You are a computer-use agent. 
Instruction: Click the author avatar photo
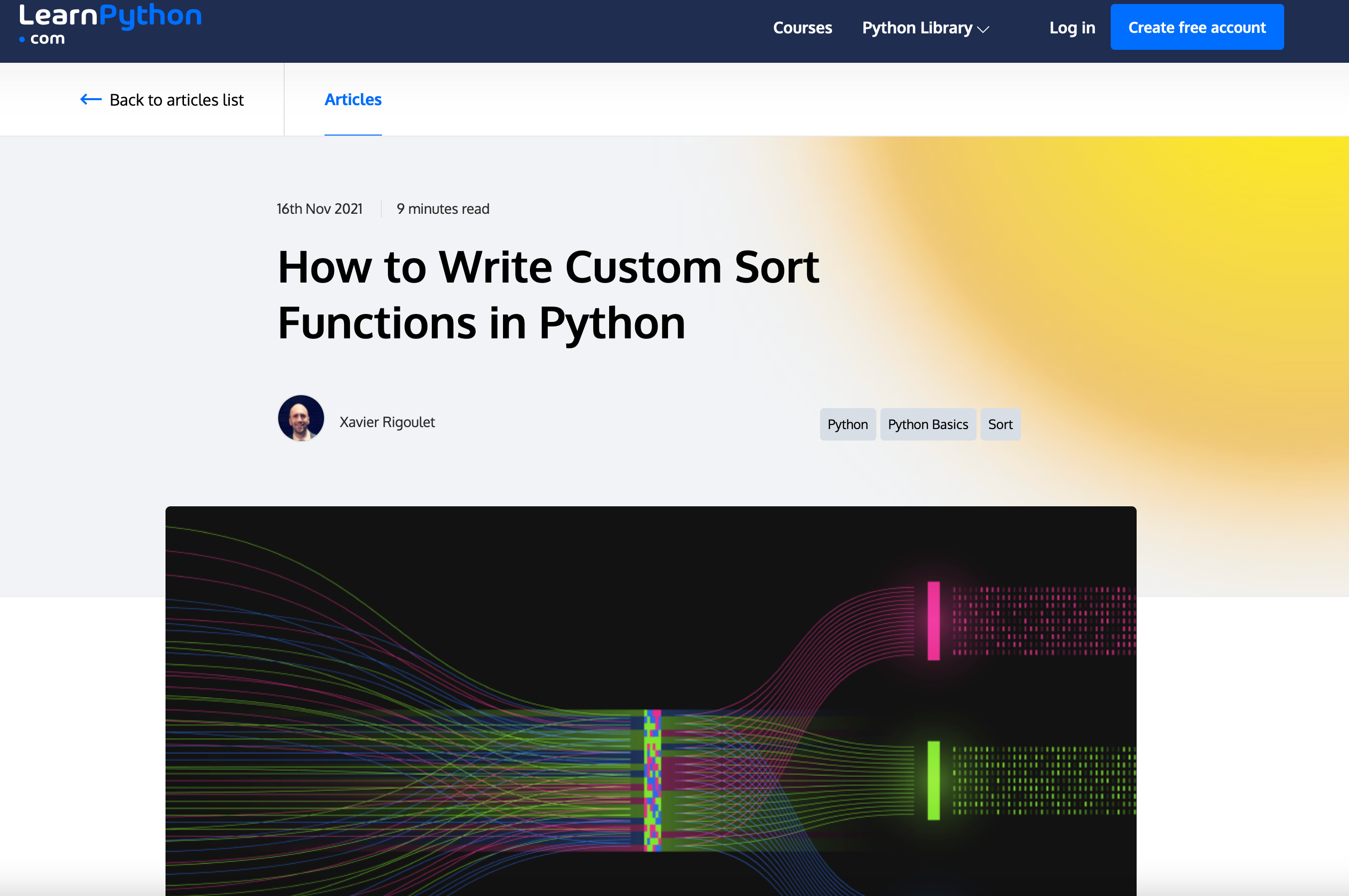coord(301,418)
